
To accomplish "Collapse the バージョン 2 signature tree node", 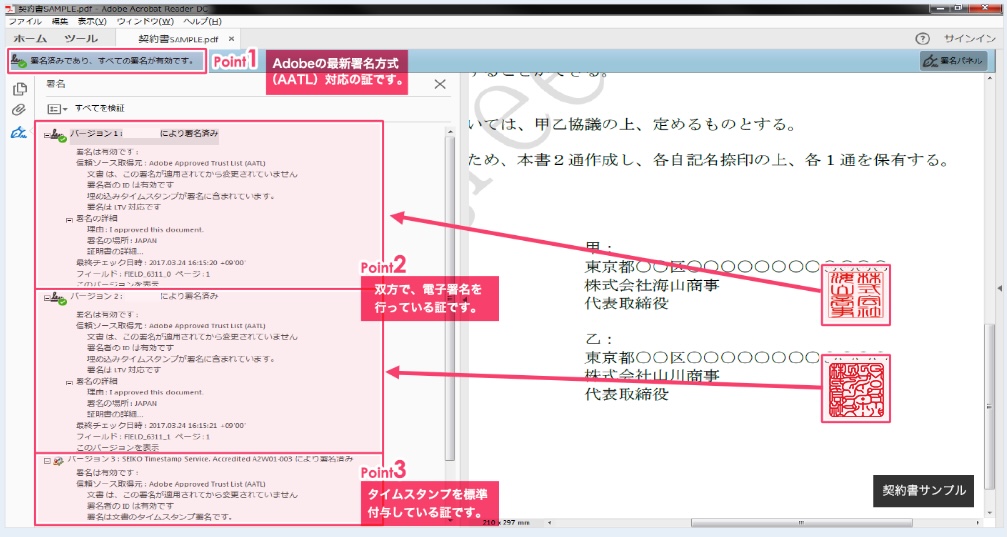I will click(47, 298).
